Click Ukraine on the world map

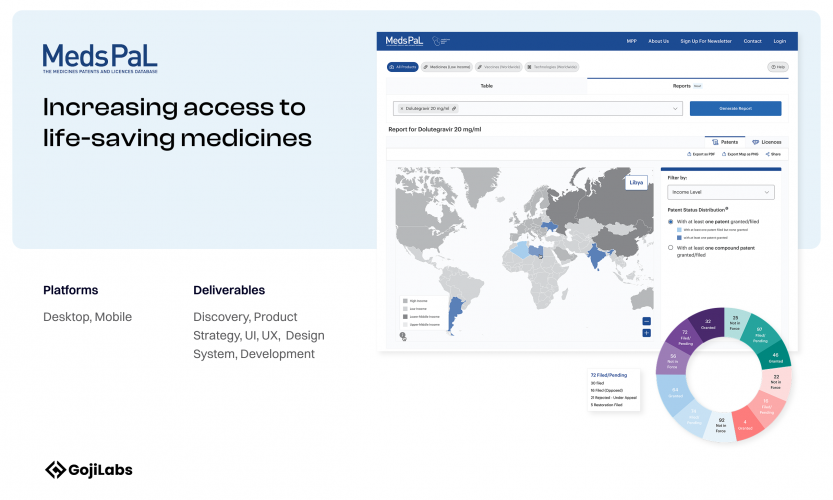(550, 227)
